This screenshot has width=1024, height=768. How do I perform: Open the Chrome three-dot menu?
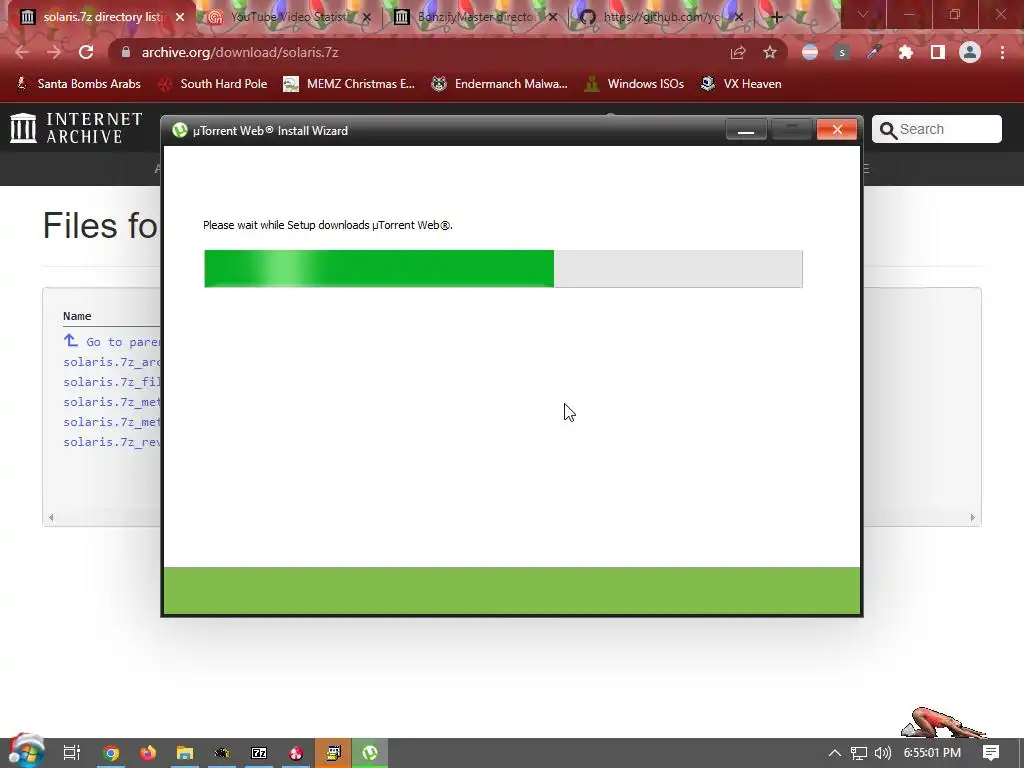pos(1002,52)
